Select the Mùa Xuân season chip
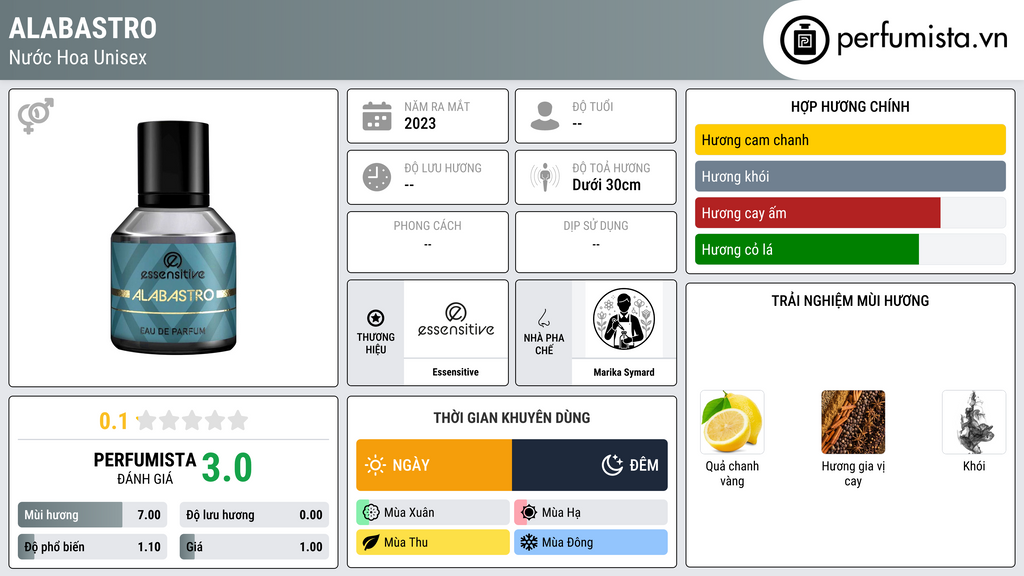The width and height of the screenshot is (1024, 576). tap(432, 513)
